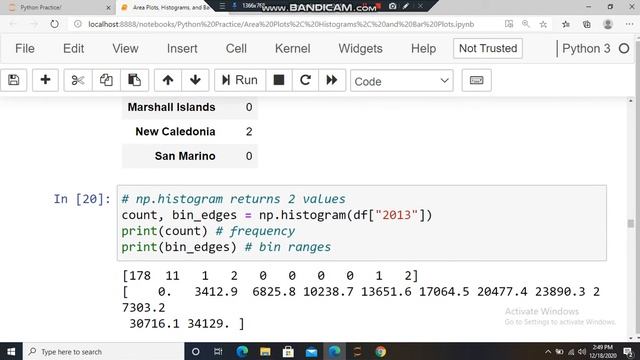
Task: Click inside code cell In [20]
Action: pyautogui.click(x=362, y=223)
